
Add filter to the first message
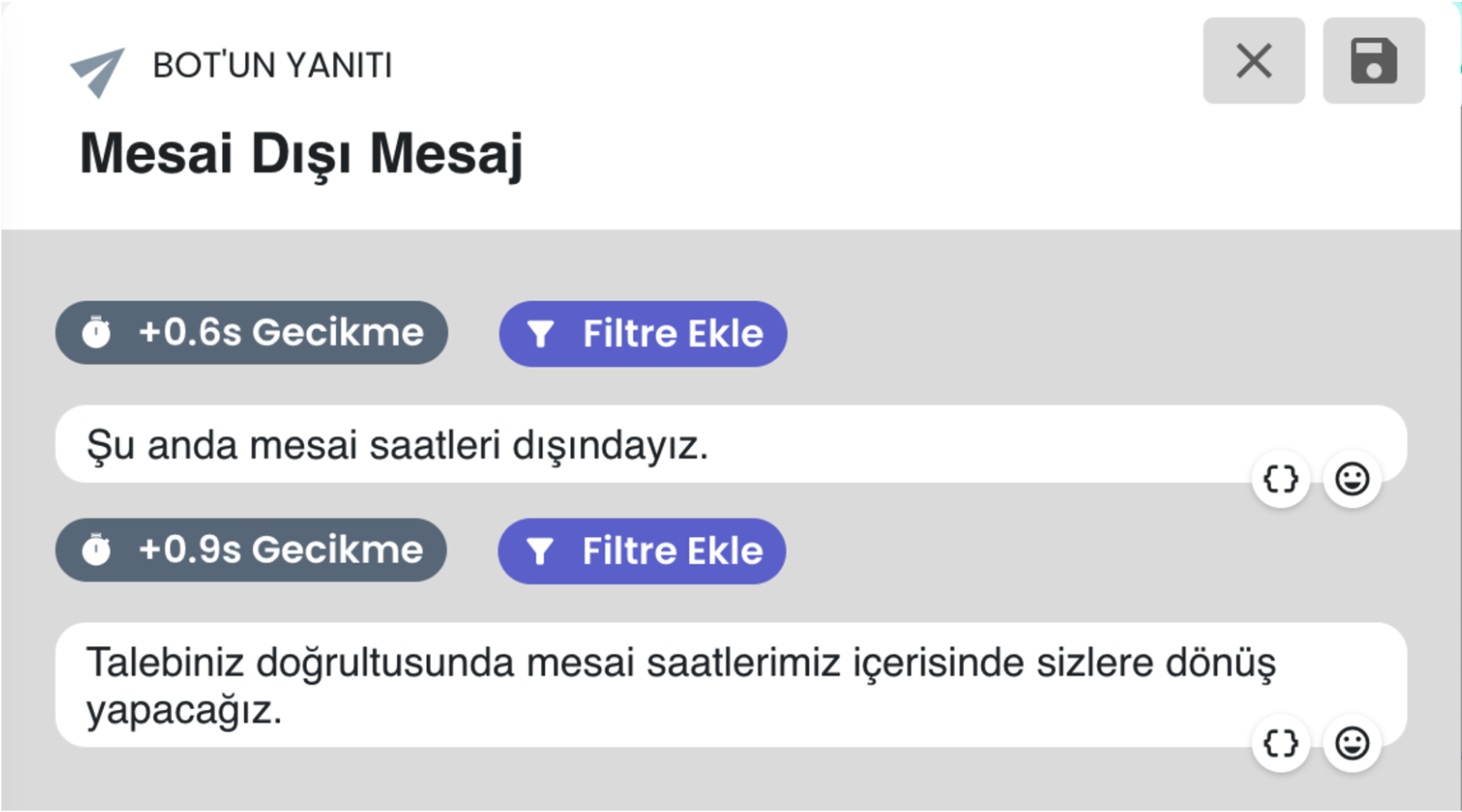point(643,334)
